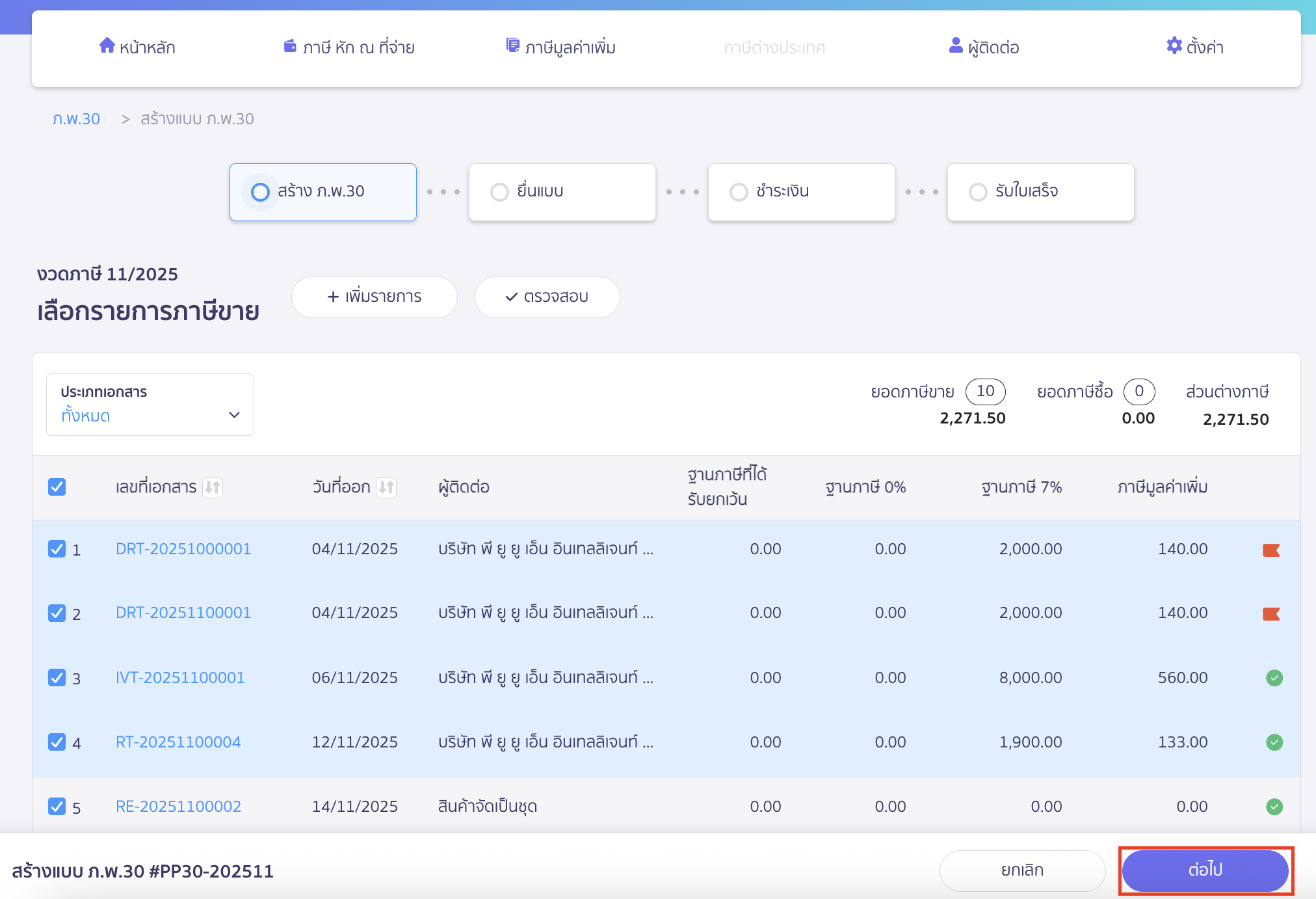Screen dimensions: 1316x899
Task: Open document link RT-20251100004
Action: (x=178, y=742)
